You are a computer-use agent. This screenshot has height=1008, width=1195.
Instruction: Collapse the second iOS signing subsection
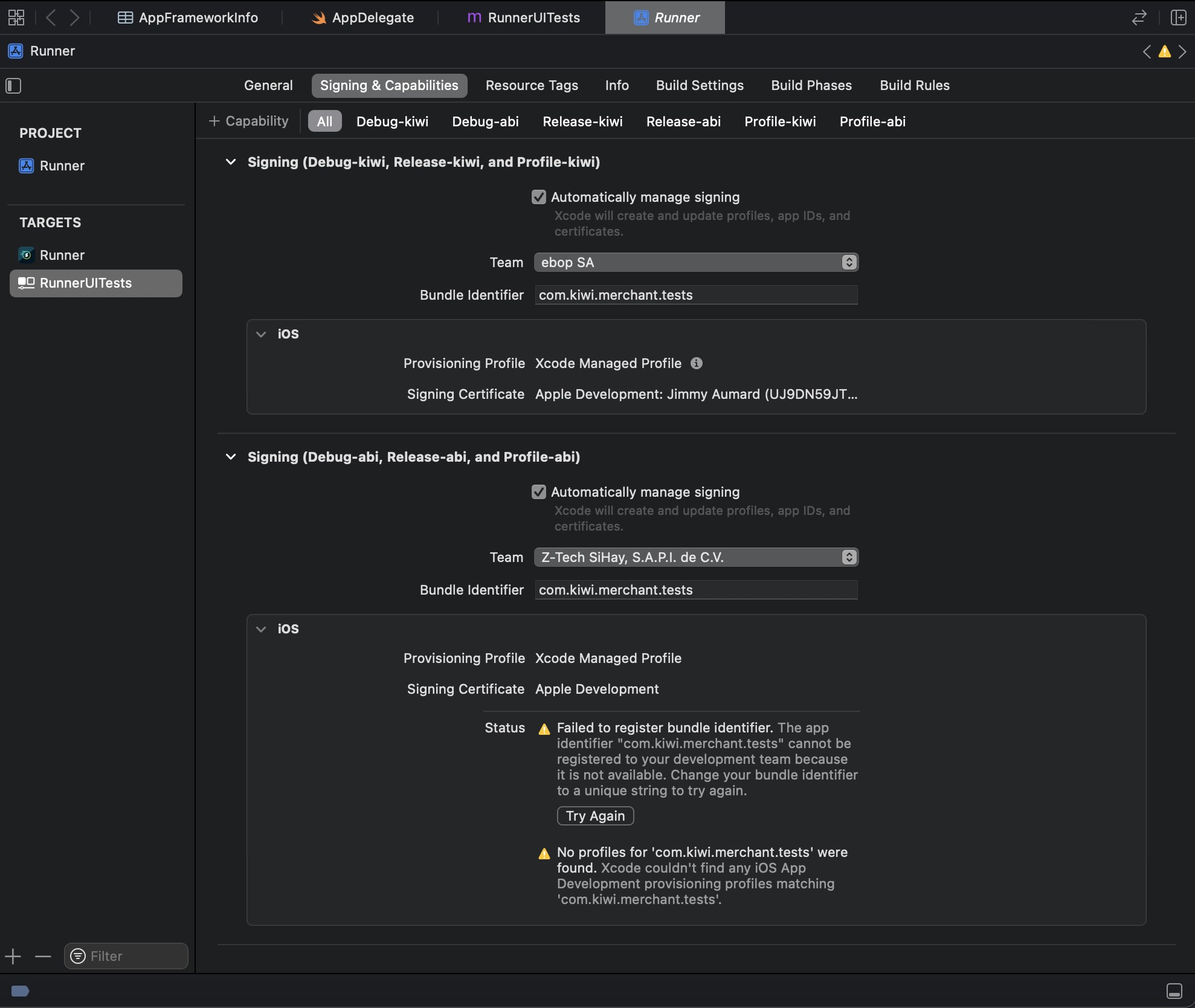click(x=261, y=629)
